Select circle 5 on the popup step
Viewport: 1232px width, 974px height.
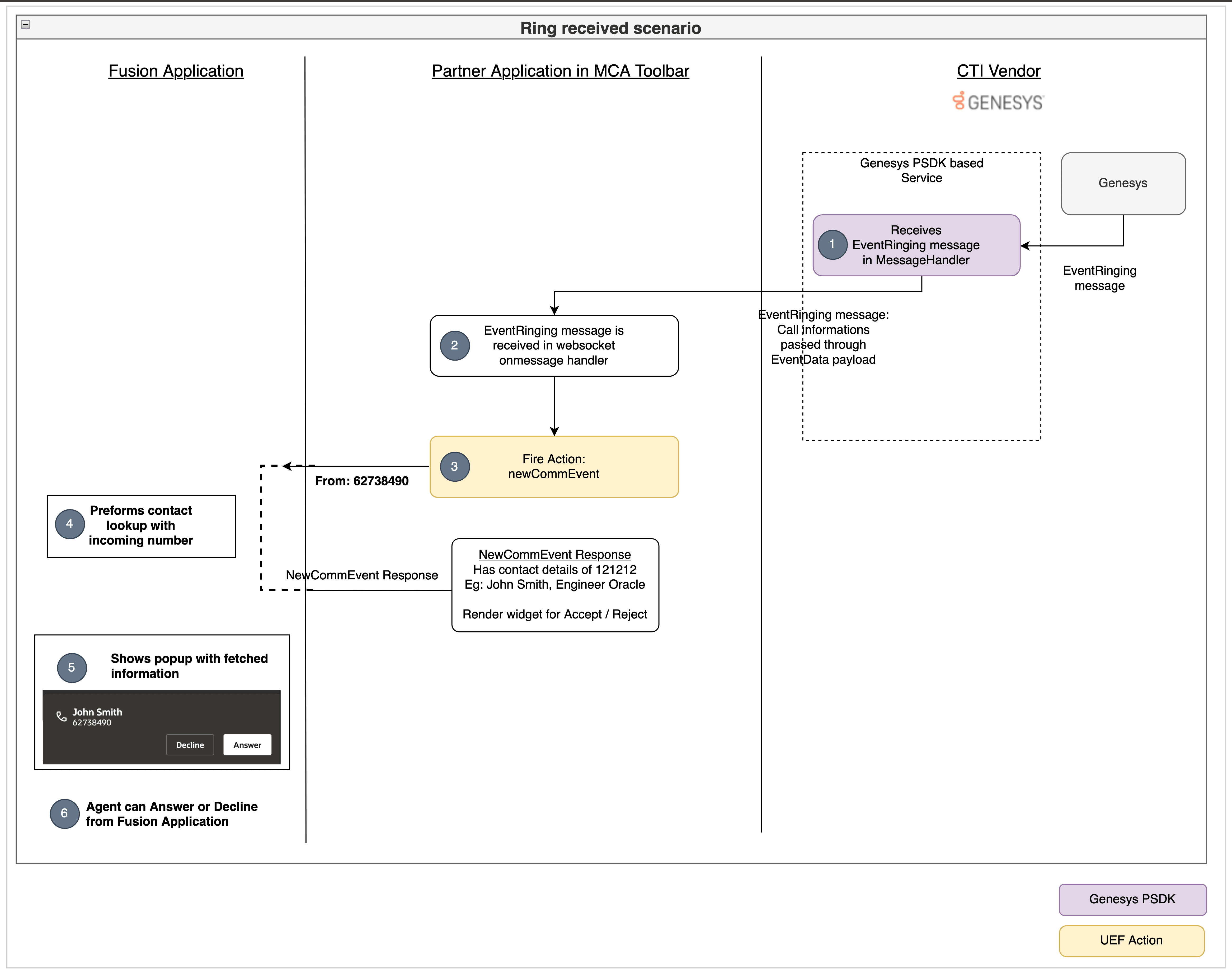tap(72, 668)
